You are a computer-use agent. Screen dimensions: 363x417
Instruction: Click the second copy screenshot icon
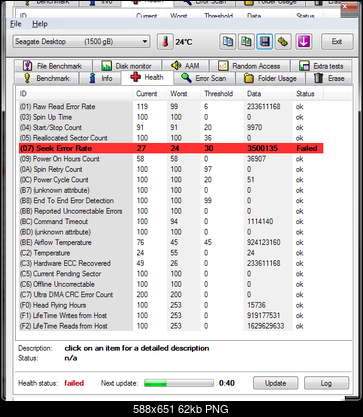(246, 42)
